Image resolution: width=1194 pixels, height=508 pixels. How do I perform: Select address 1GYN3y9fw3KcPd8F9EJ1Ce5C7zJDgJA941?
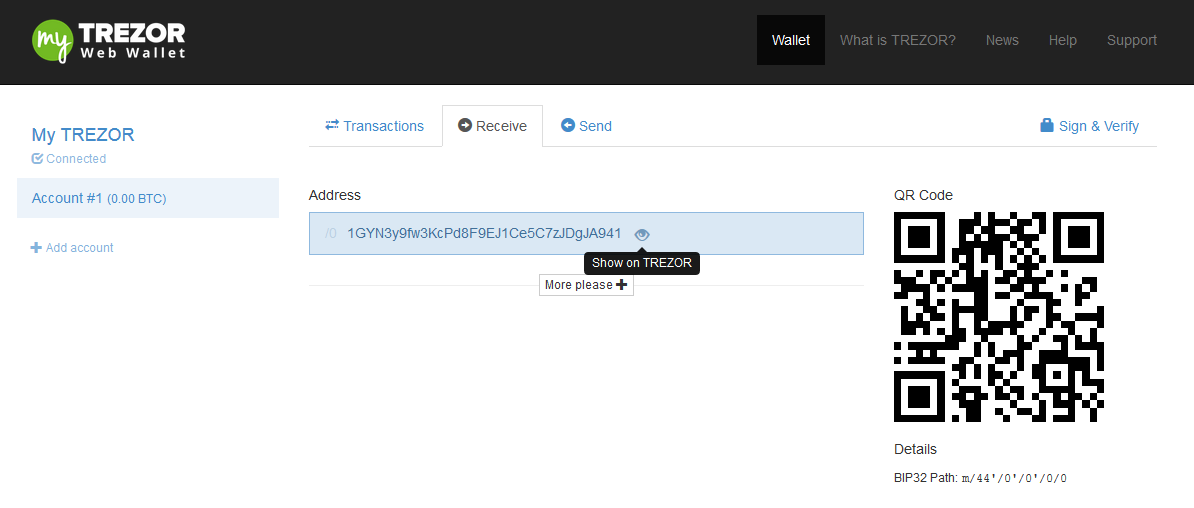coord(484,233)
